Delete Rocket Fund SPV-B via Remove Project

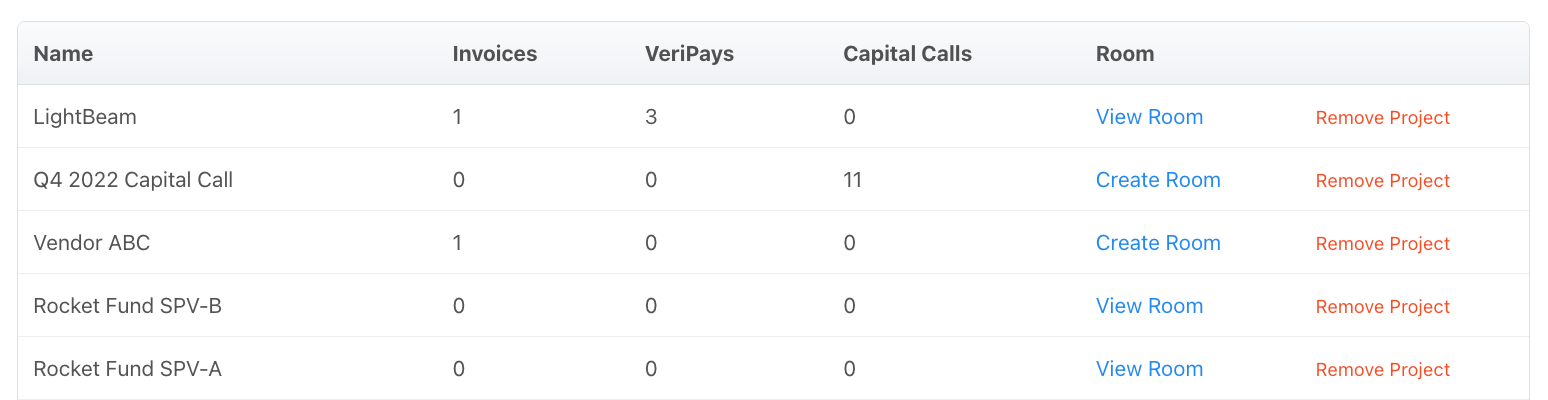(1382, 307)
